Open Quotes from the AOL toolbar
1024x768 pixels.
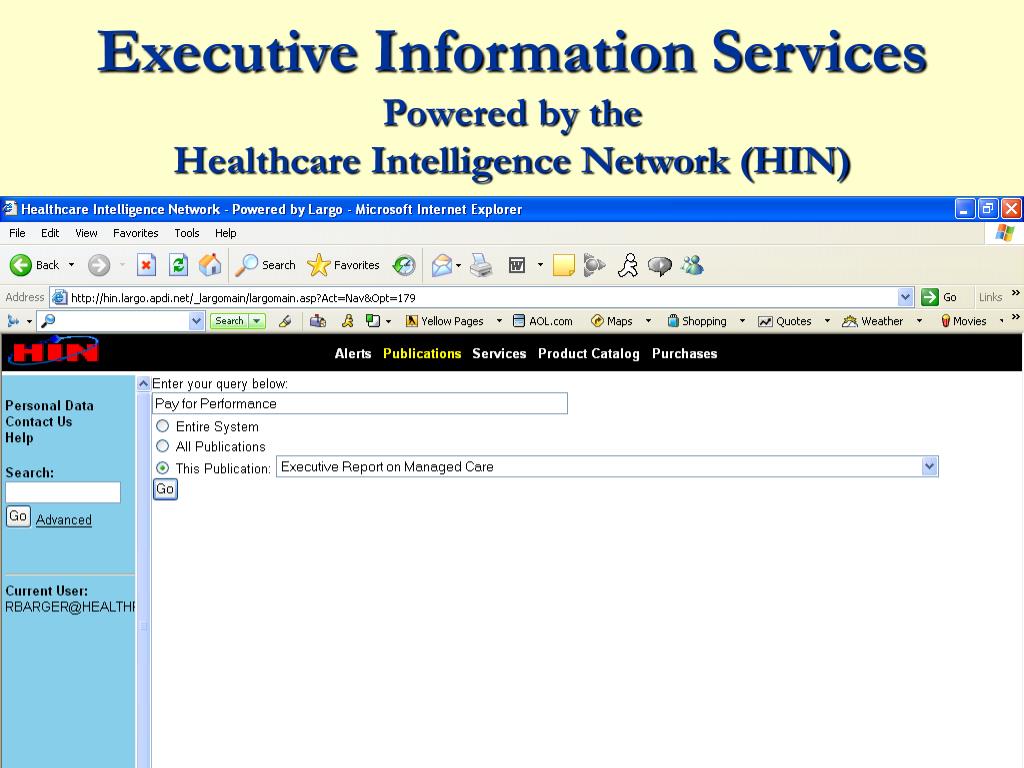(x=784, y=321)
